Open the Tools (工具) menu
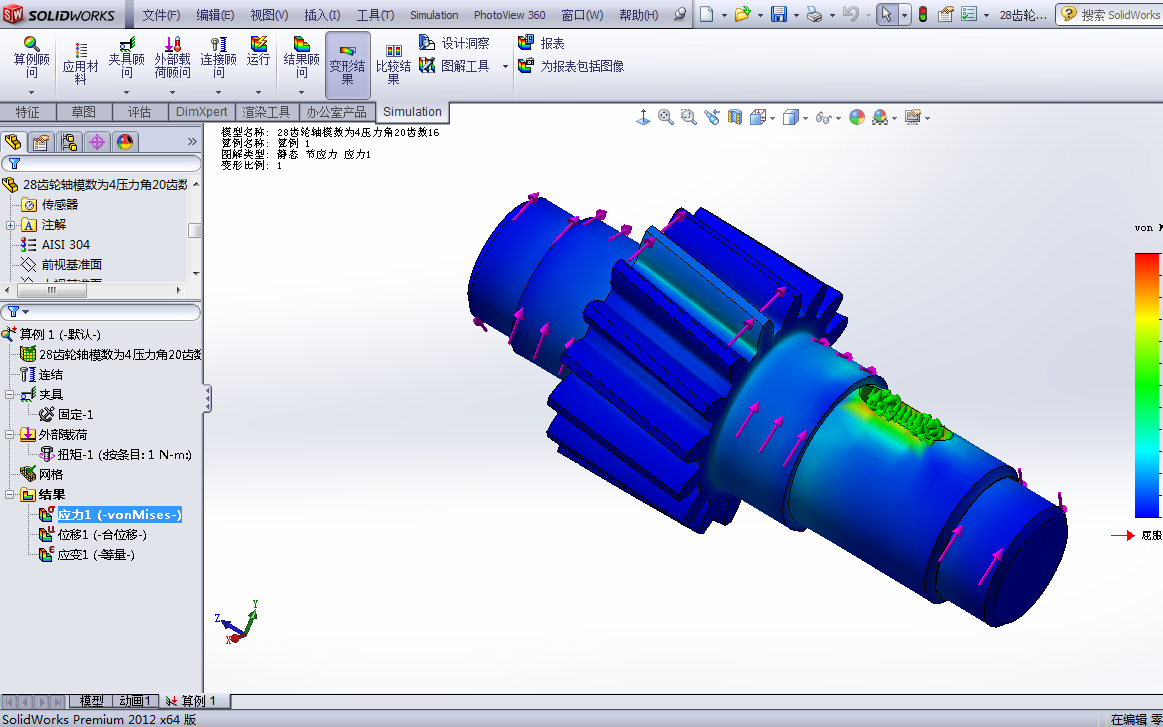The width and height of the screenshot is (1163, 727). pos(375,15)
